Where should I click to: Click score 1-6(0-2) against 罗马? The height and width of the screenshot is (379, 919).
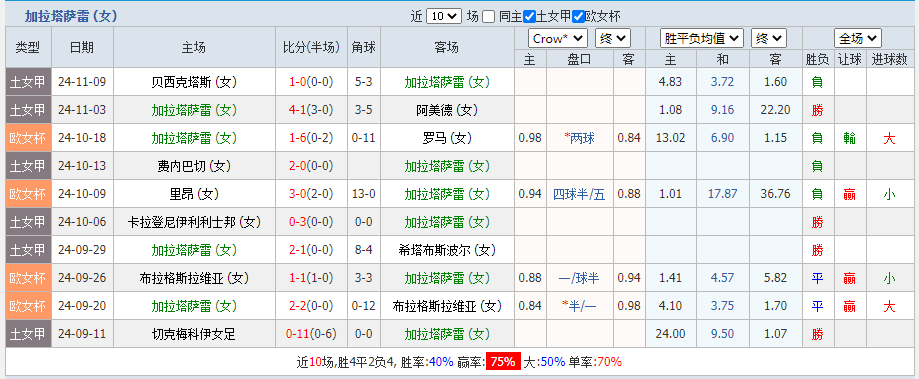[x=311, y=138]
